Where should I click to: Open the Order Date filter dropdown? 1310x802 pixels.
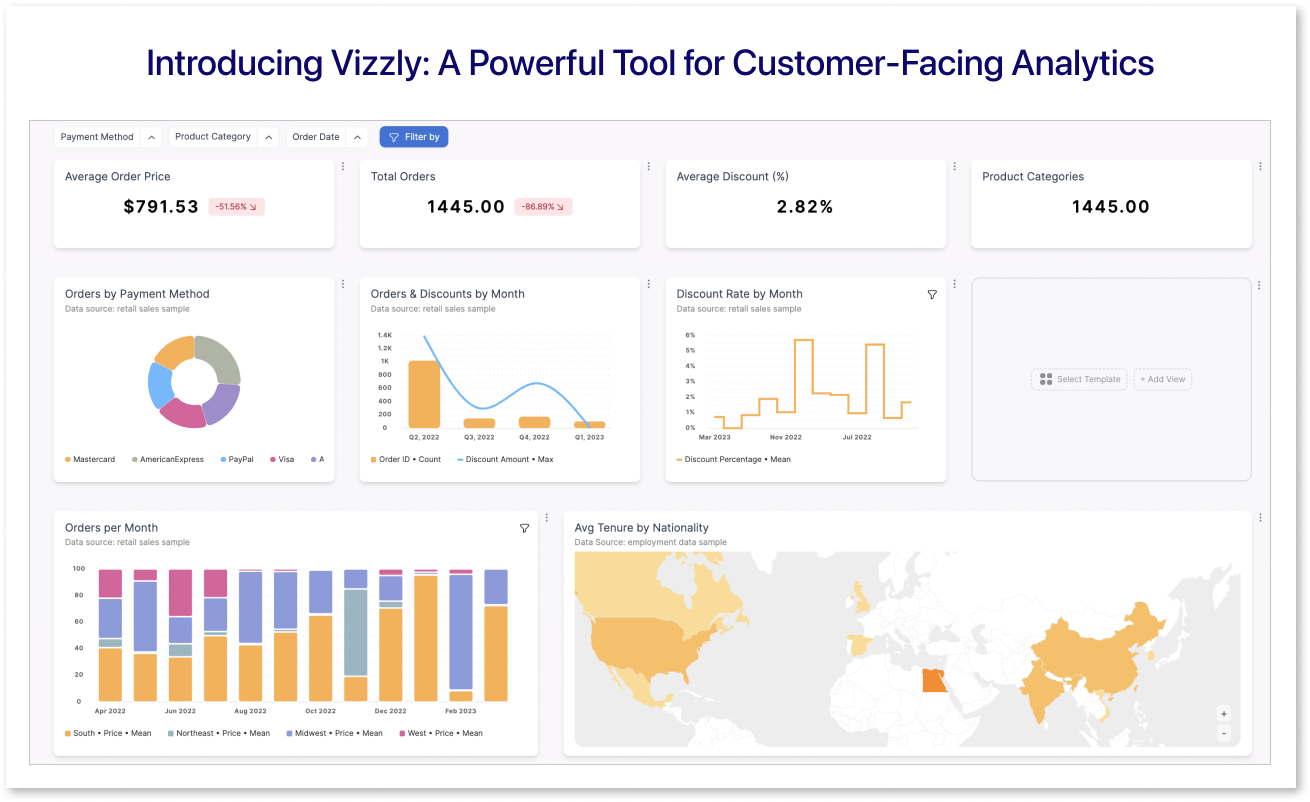point(327,137)
